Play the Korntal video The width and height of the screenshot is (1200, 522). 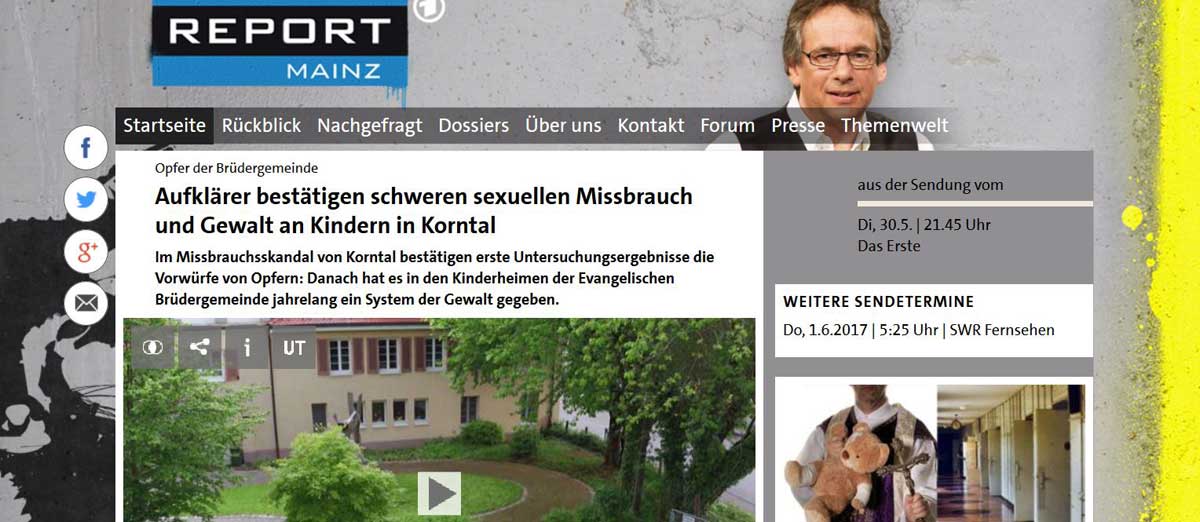tap(439, 493)
